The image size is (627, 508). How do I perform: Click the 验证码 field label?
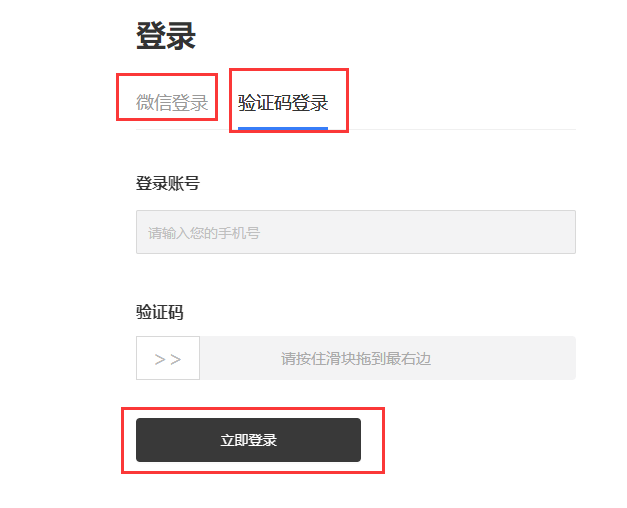click(x=160, y=312)
